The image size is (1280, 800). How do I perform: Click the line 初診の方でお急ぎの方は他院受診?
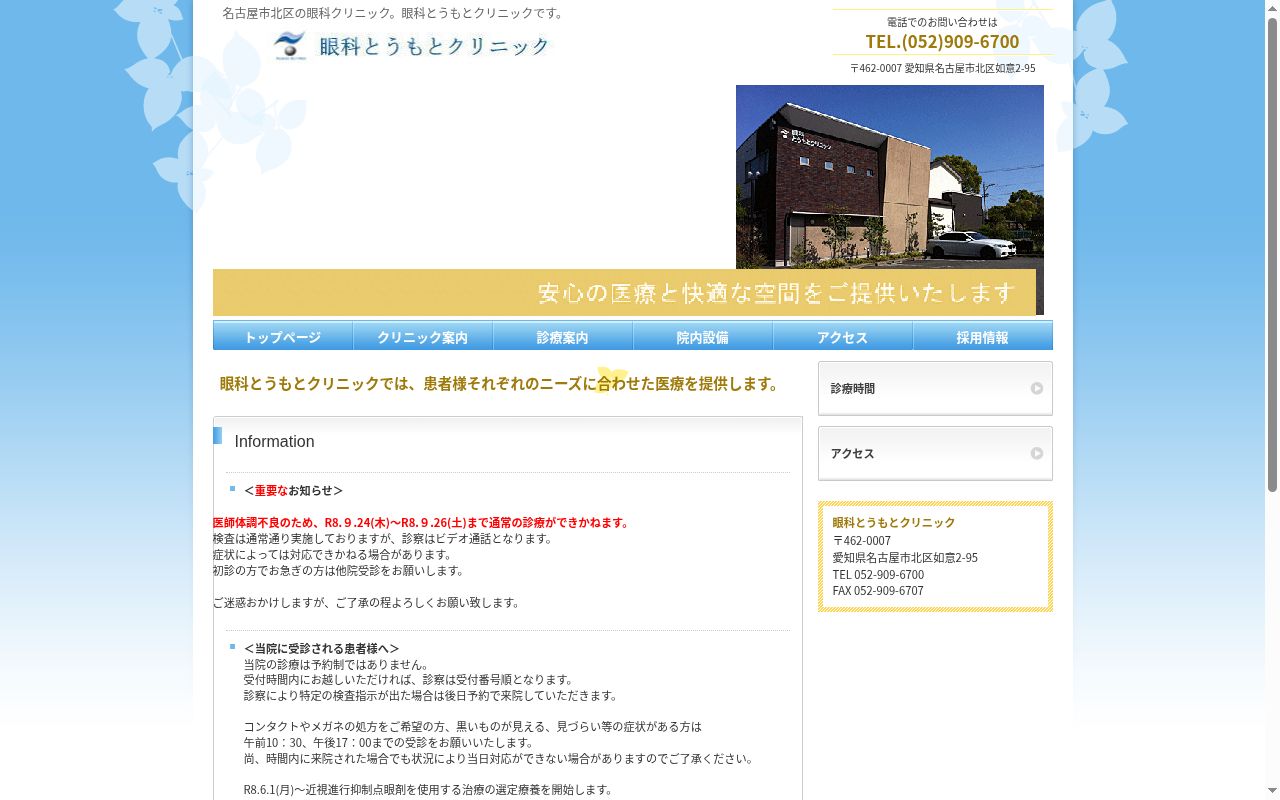pyautogui.click(x=340, y=570)
